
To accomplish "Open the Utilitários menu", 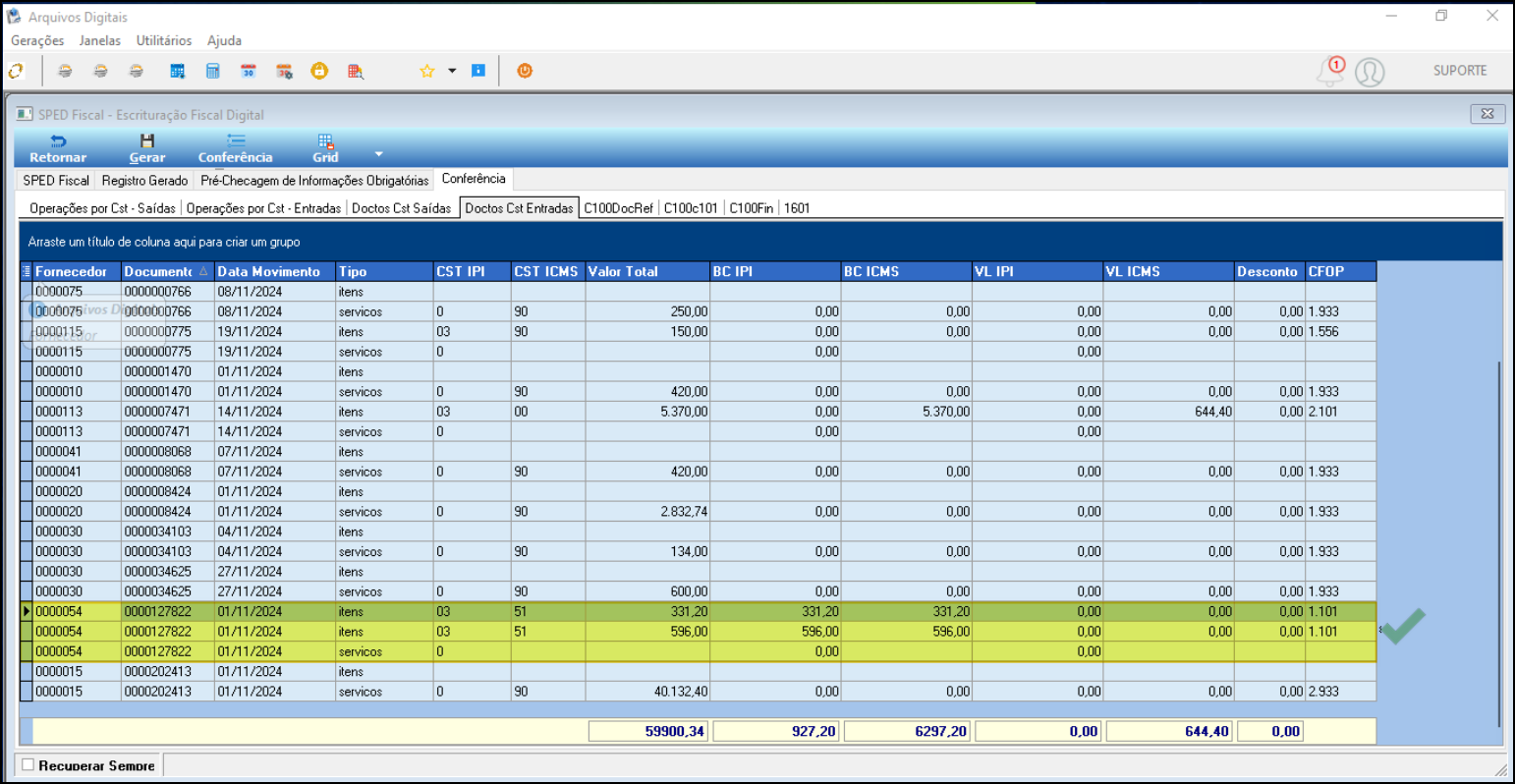I will (164, 40).
